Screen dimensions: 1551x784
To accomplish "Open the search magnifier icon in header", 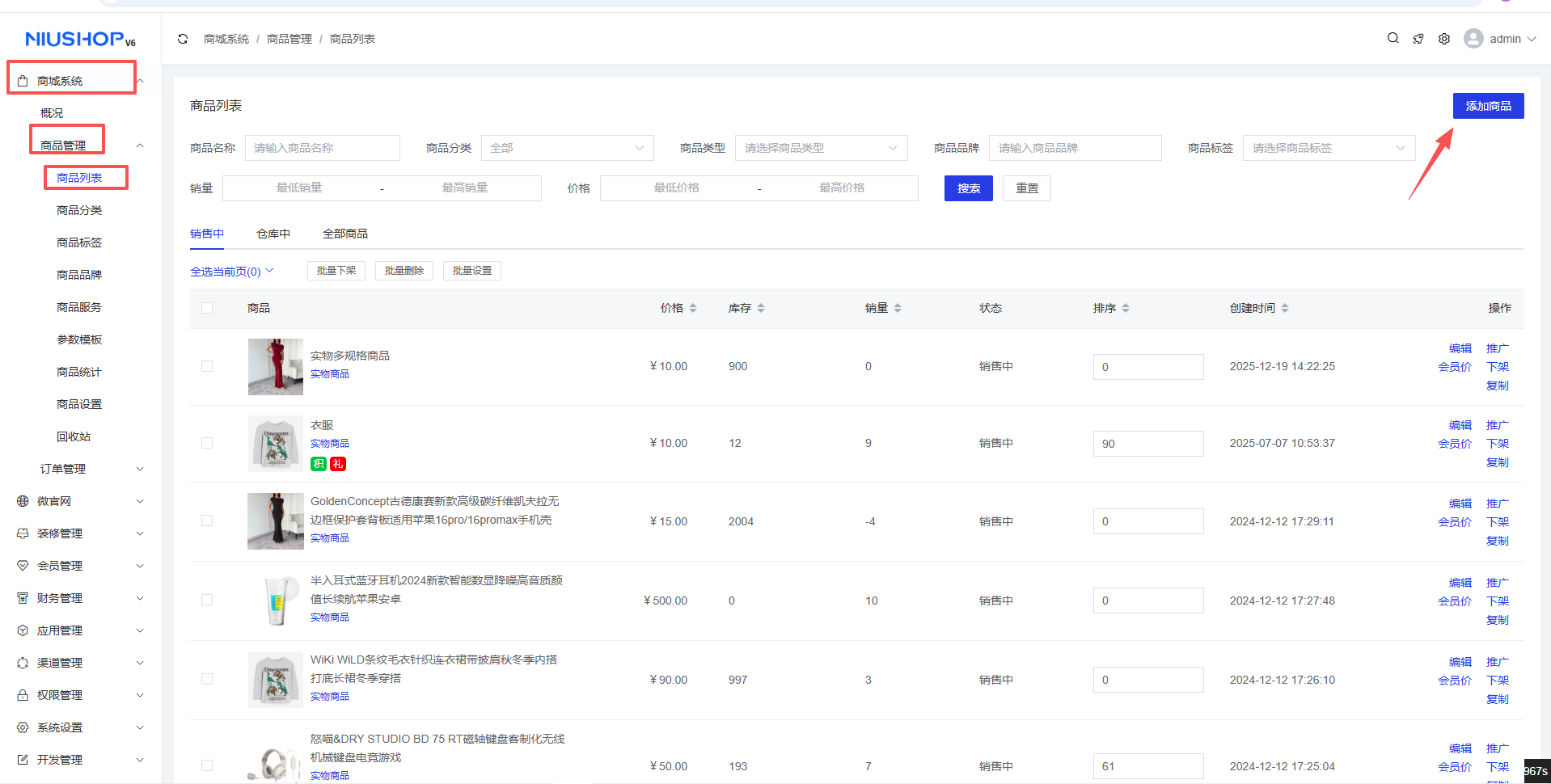I will click(x=1393, y=38).
